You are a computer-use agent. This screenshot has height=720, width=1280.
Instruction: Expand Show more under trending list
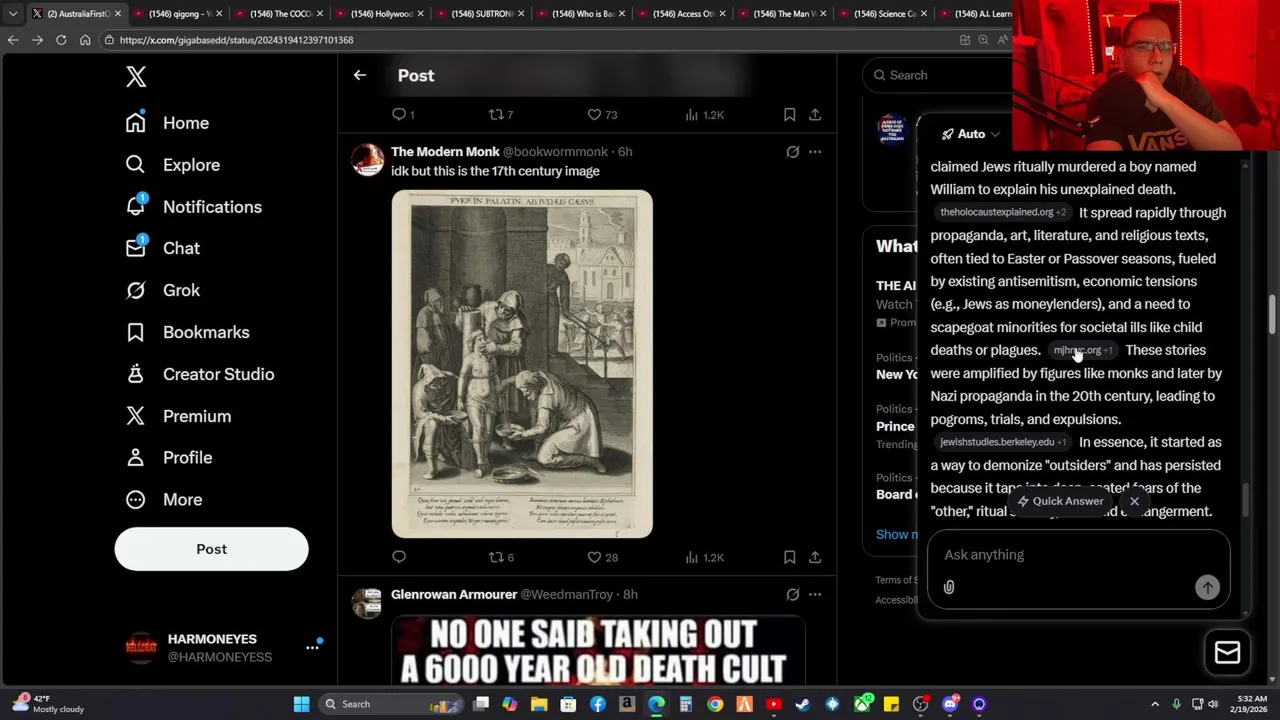[897, 534]
